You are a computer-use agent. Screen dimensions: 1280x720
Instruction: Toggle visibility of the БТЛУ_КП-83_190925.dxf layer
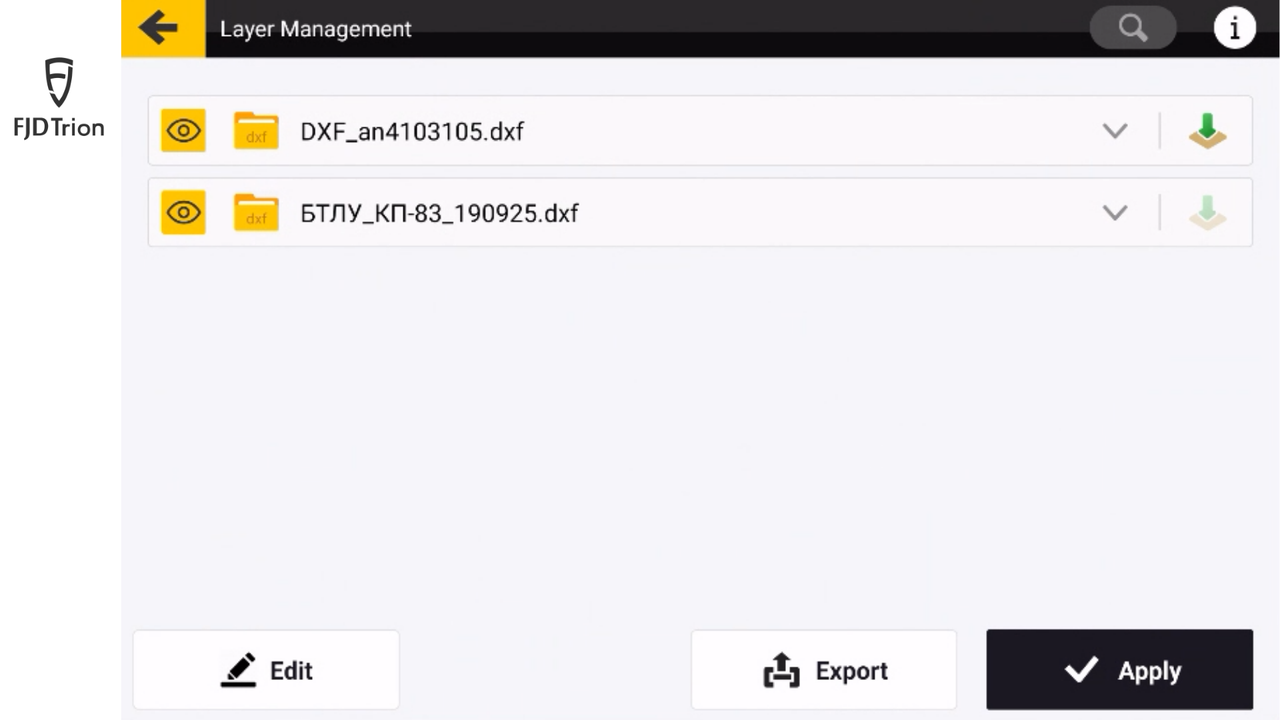(183, 213)
